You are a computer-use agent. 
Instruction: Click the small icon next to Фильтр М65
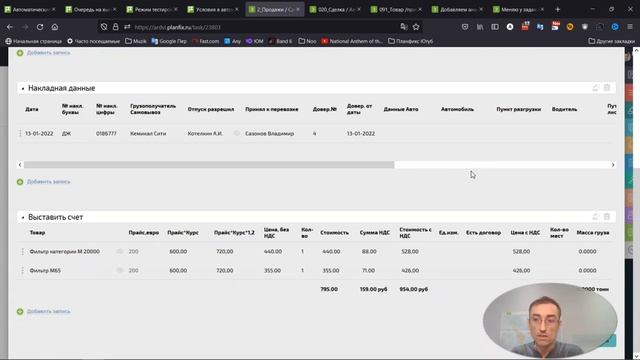pos(120,270)
